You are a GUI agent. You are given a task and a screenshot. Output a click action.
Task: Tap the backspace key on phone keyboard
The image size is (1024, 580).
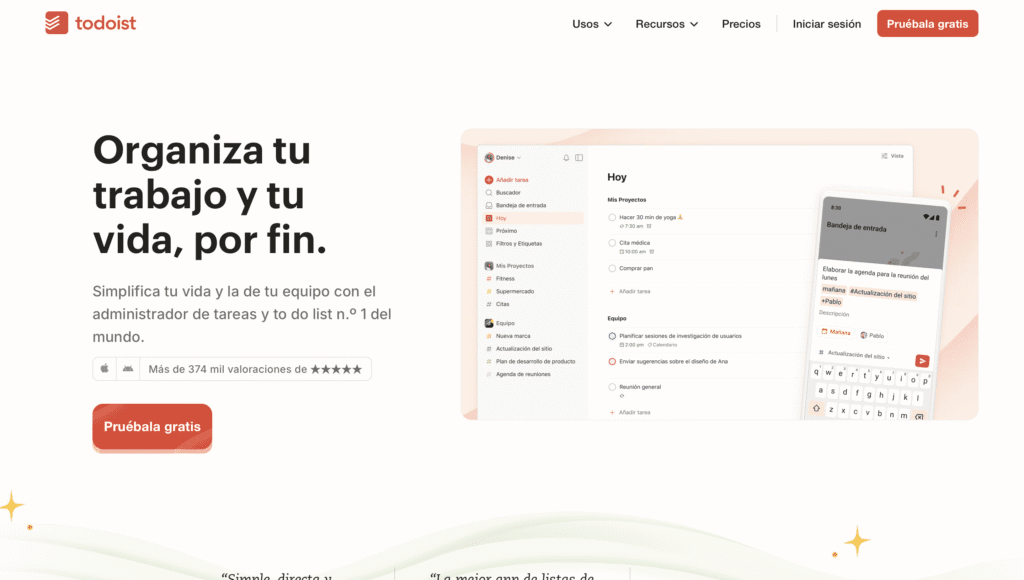(x=920, y=417)
